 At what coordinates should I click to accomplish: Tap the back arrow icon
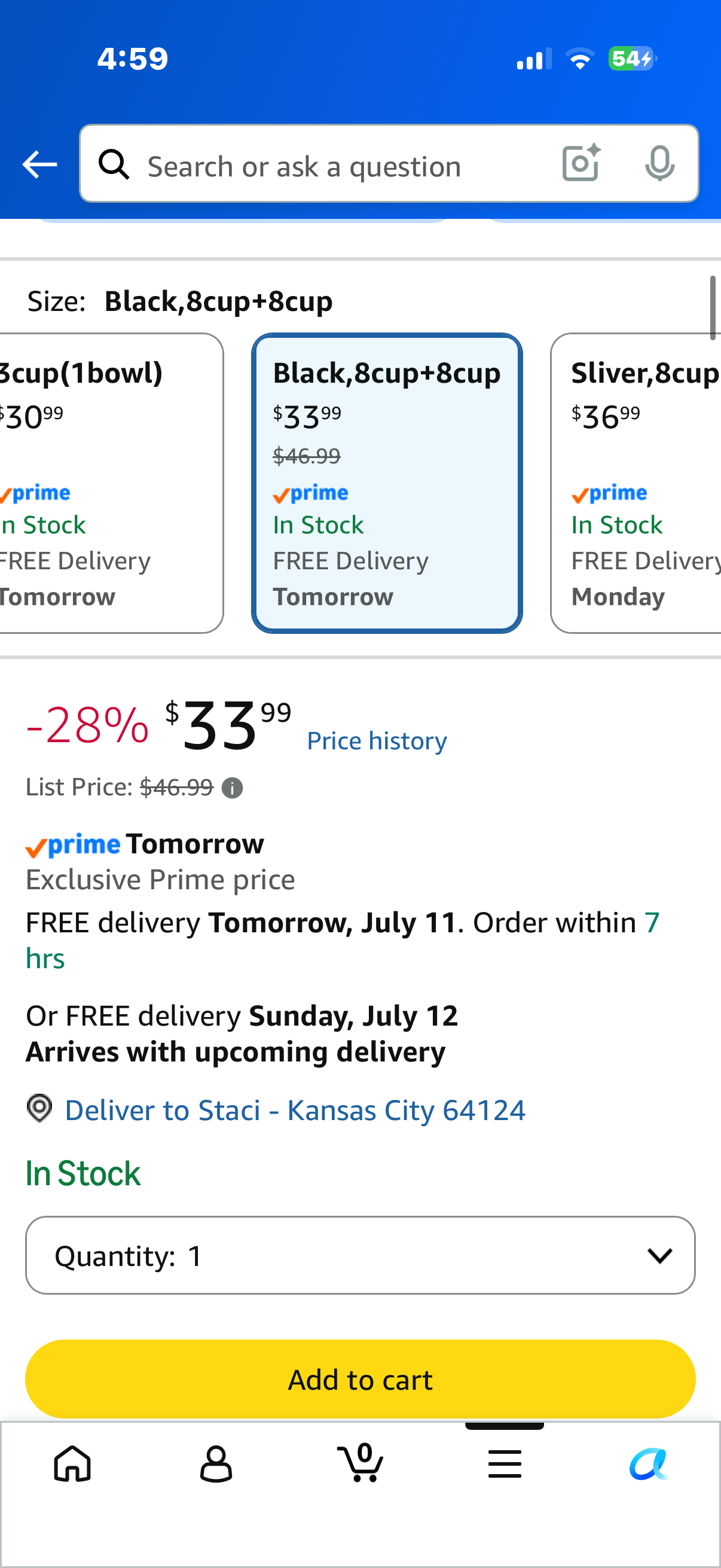[39, 164]
